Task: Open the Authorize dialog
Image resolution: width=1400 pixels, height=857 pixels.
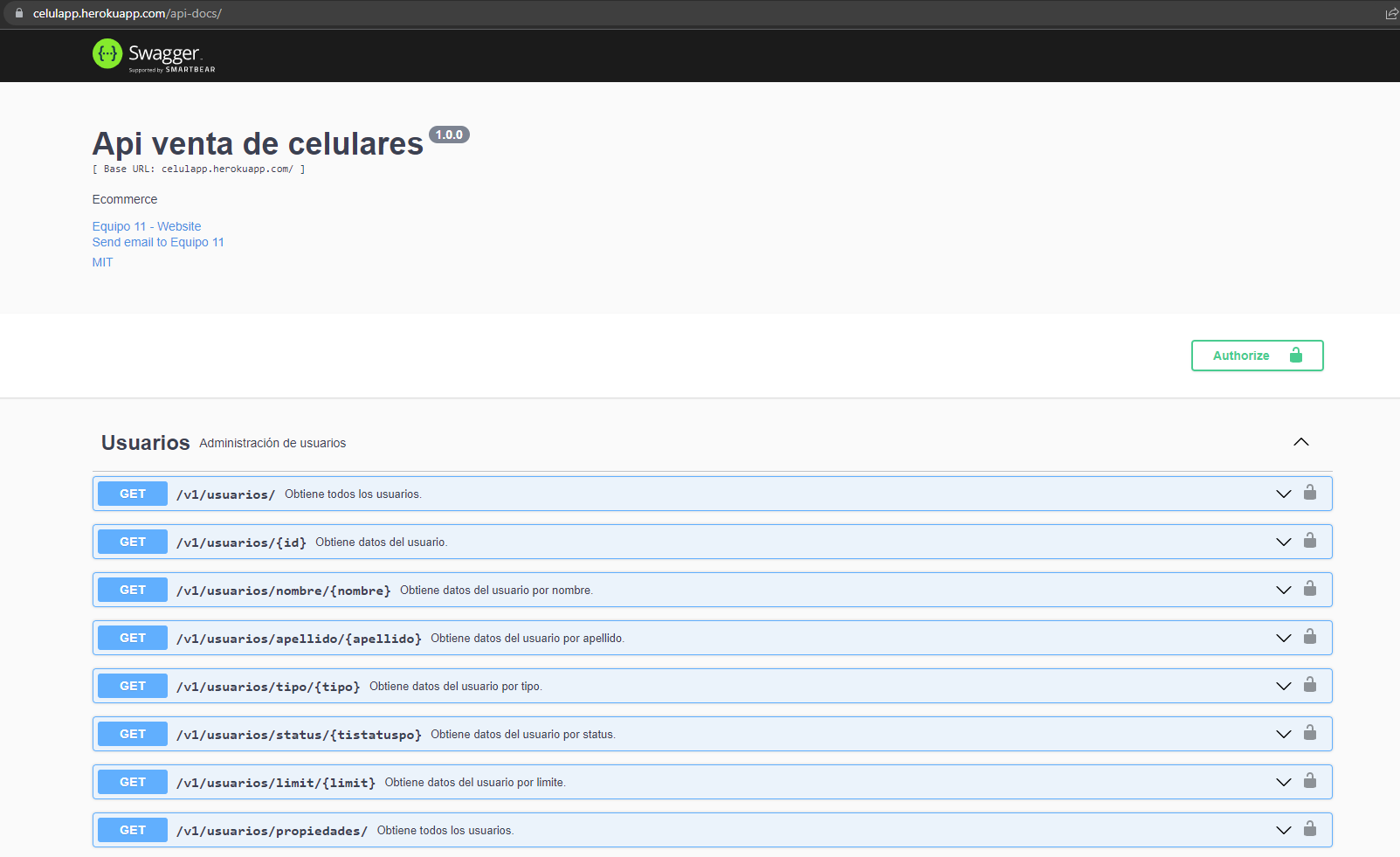Action: 1256,356
